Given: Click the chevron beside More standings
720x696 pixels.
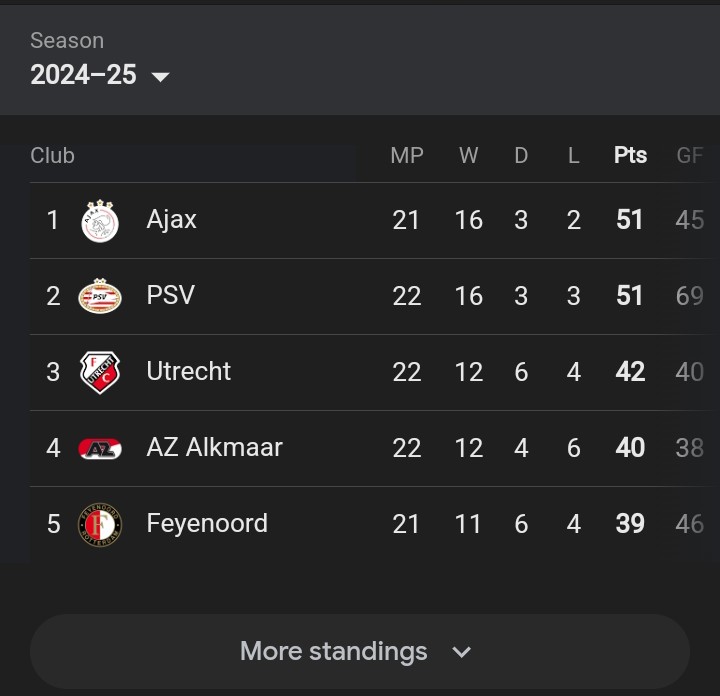Looking at the screenshot, I should tap(461, 652).
